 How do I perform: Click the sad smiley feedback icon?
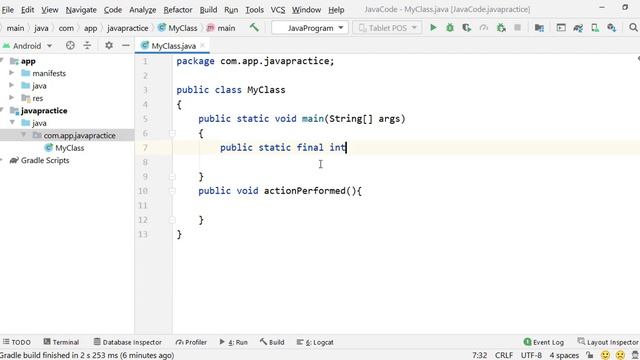click(x=620, y=355)
